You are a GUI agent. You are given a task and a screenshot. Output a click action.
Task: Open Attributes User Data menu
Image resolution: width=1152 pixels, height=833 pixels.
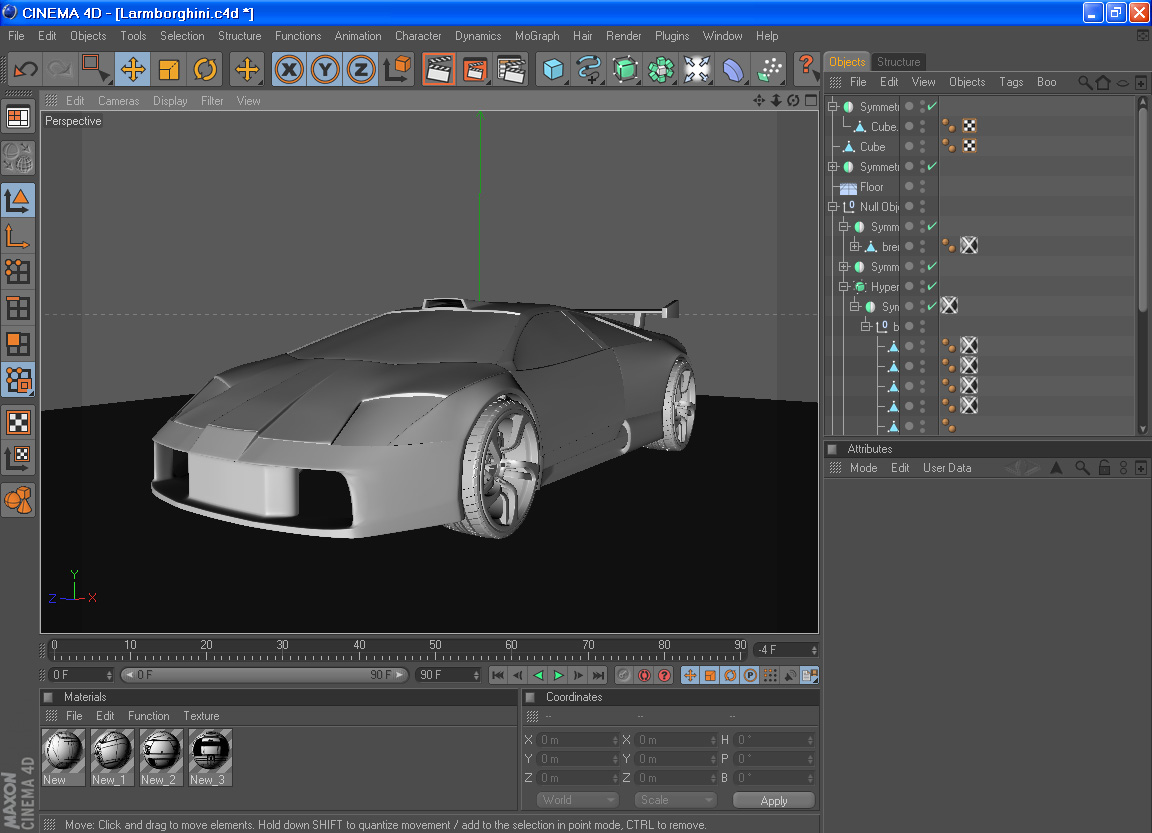click(947, 468)
